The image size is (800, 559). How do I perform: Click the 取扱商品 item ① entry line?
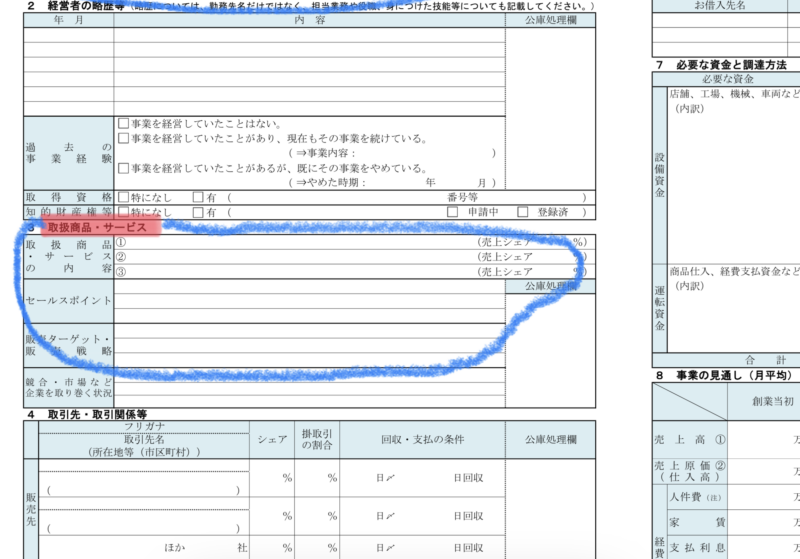tap(301, 242)
